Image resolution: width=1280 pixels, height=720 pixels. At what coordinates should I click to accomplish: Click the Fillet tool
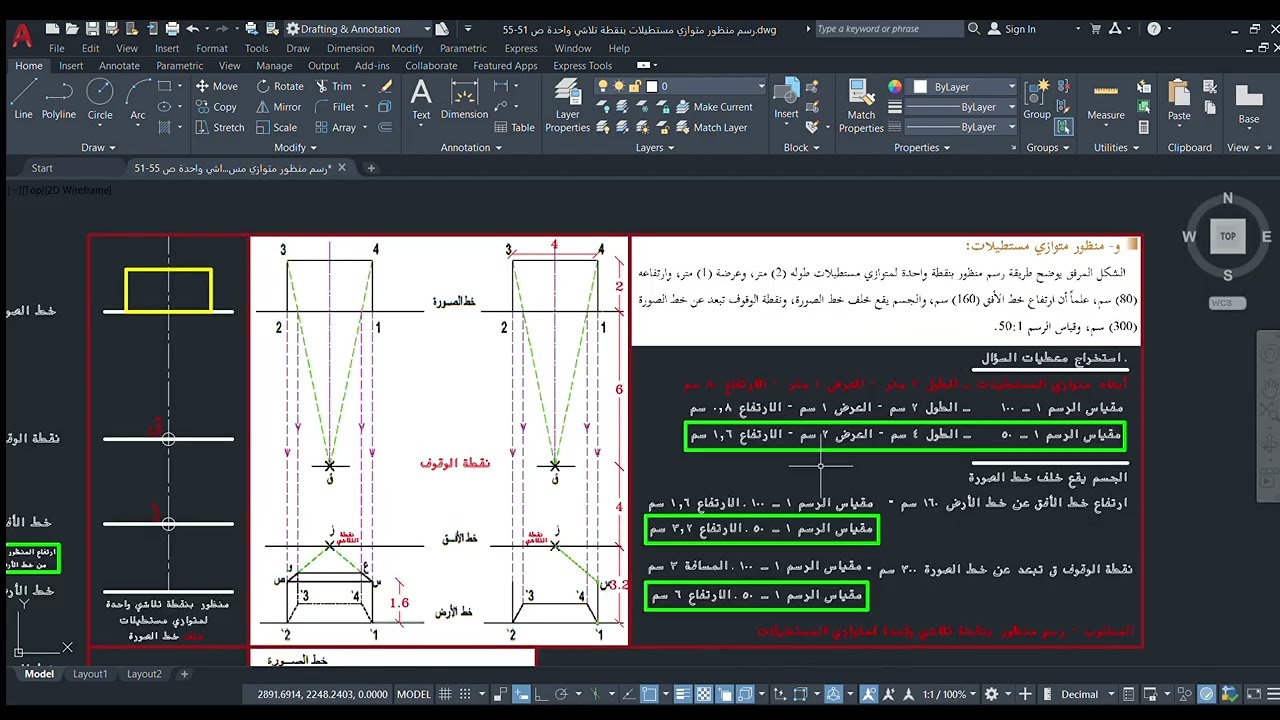(x=335, y=107)
